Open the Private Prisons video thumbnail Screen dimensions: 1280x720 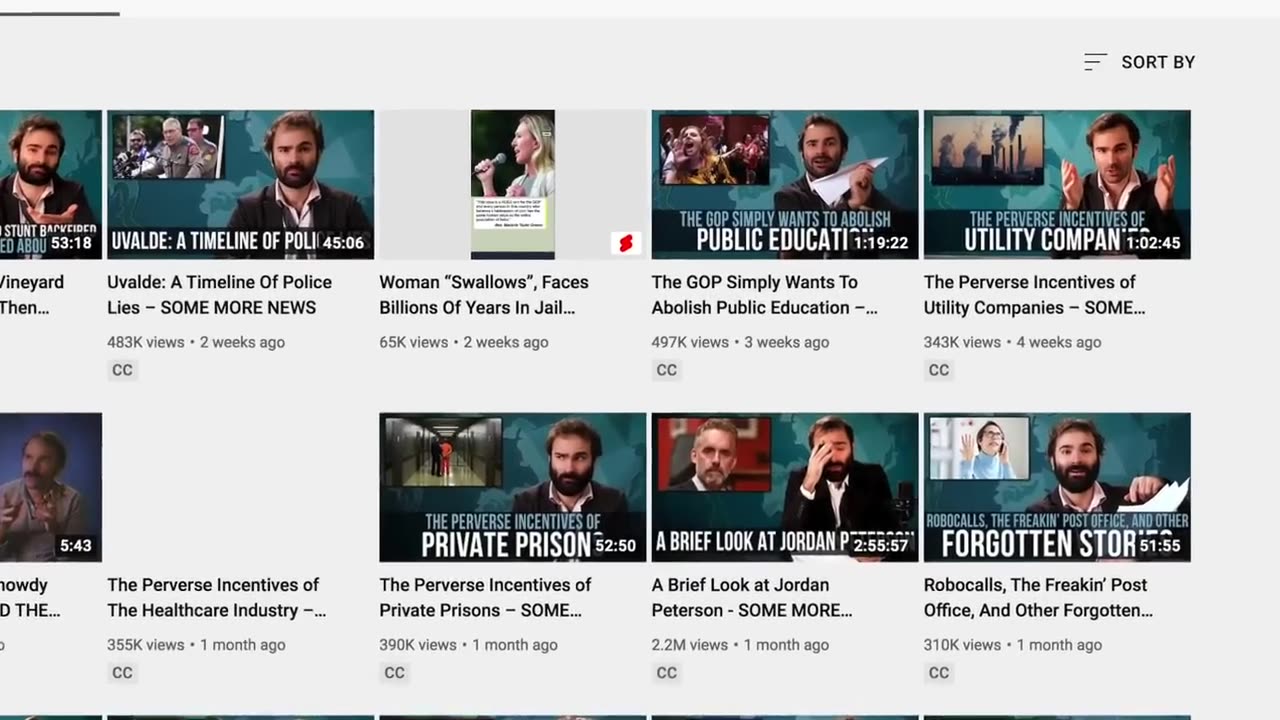(513, 487)
